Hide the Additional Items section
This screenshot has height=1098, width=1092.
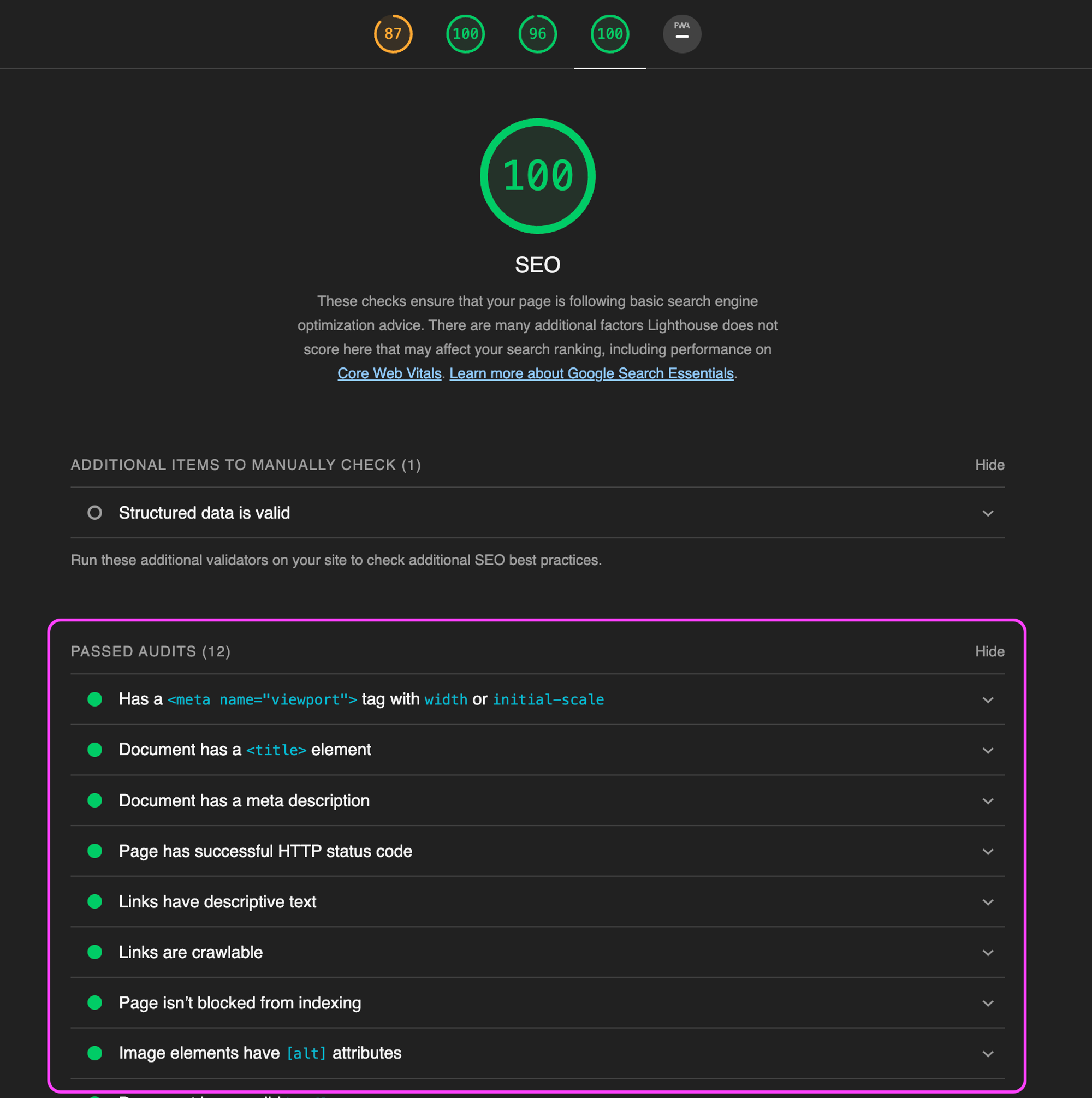coord(990,463)
